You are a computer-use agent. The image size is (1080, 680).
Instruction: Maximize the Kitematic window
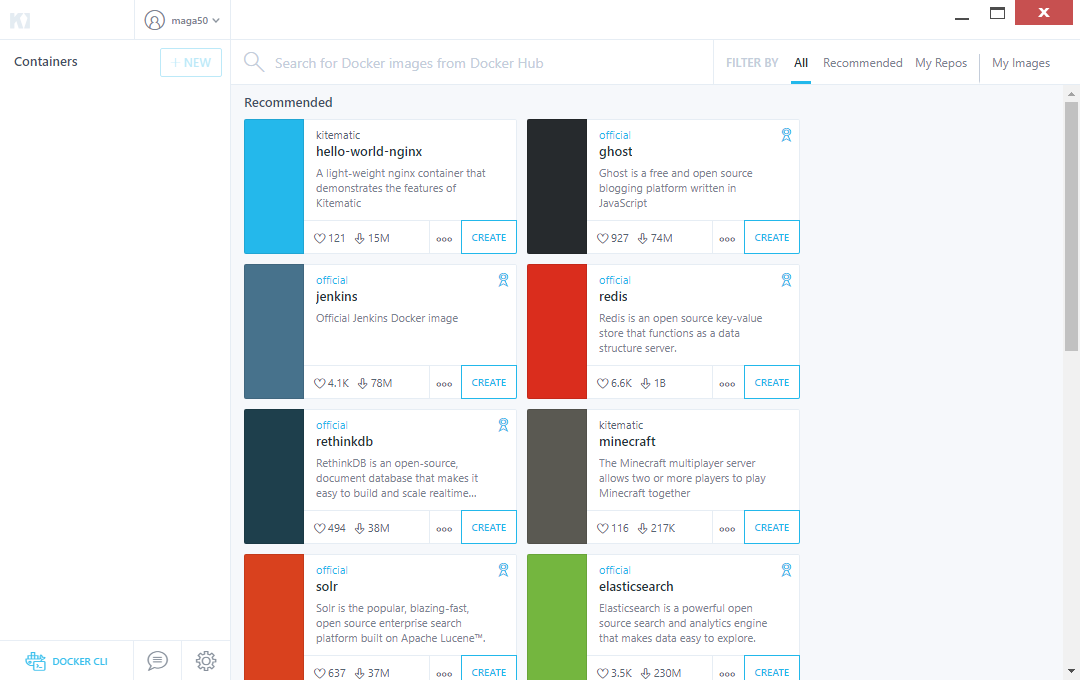(x=997, y=13)
